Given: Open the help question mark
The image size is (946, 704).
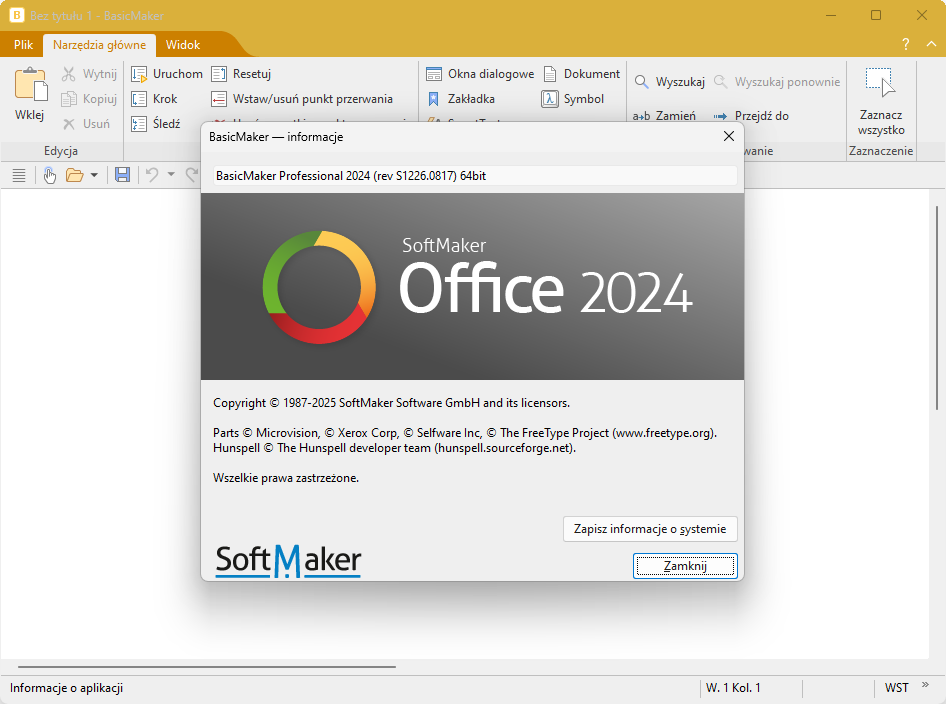Looking at the screenshot, I should pos(906,44).
